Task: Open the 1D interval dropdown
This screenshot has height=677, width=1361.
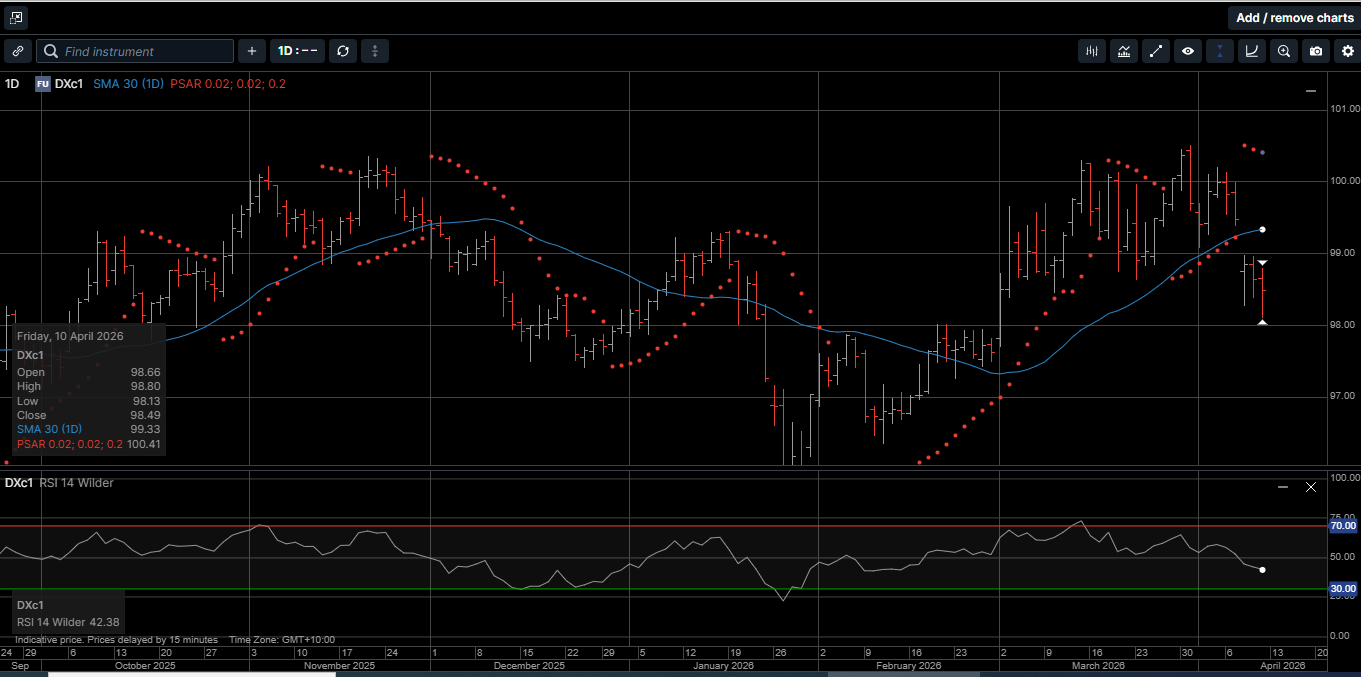Action: coord(297,51)
